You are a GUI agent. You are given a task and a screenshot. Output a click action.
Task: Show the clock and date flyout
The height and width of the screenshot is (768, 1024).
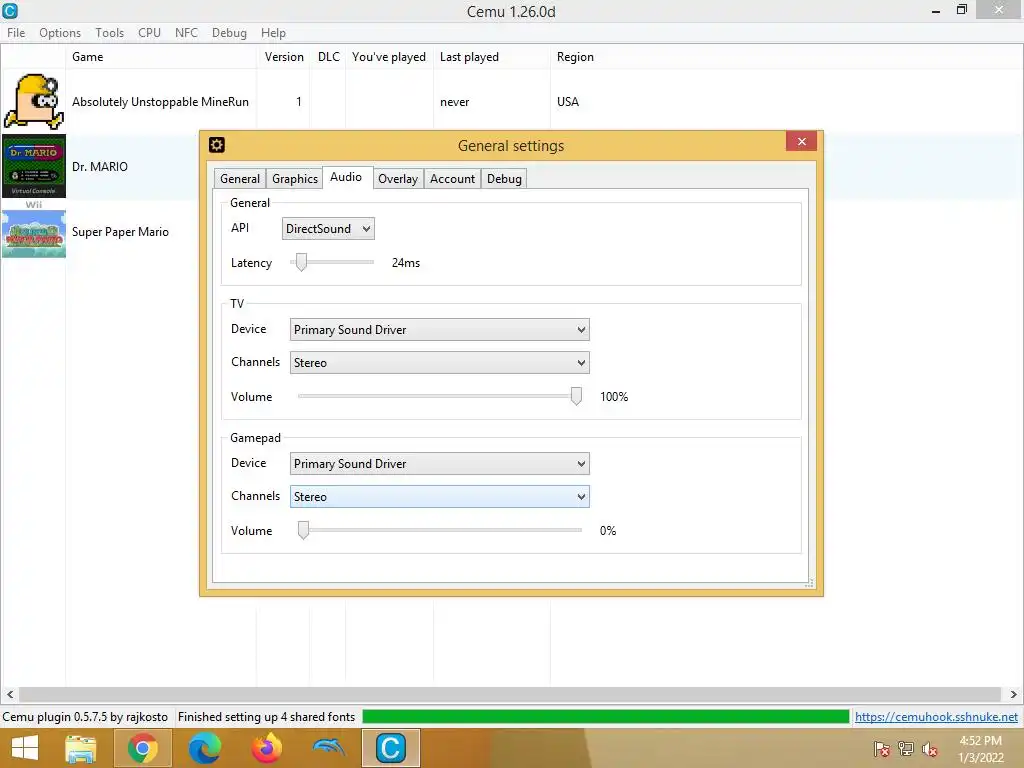[x=980, y=749]
